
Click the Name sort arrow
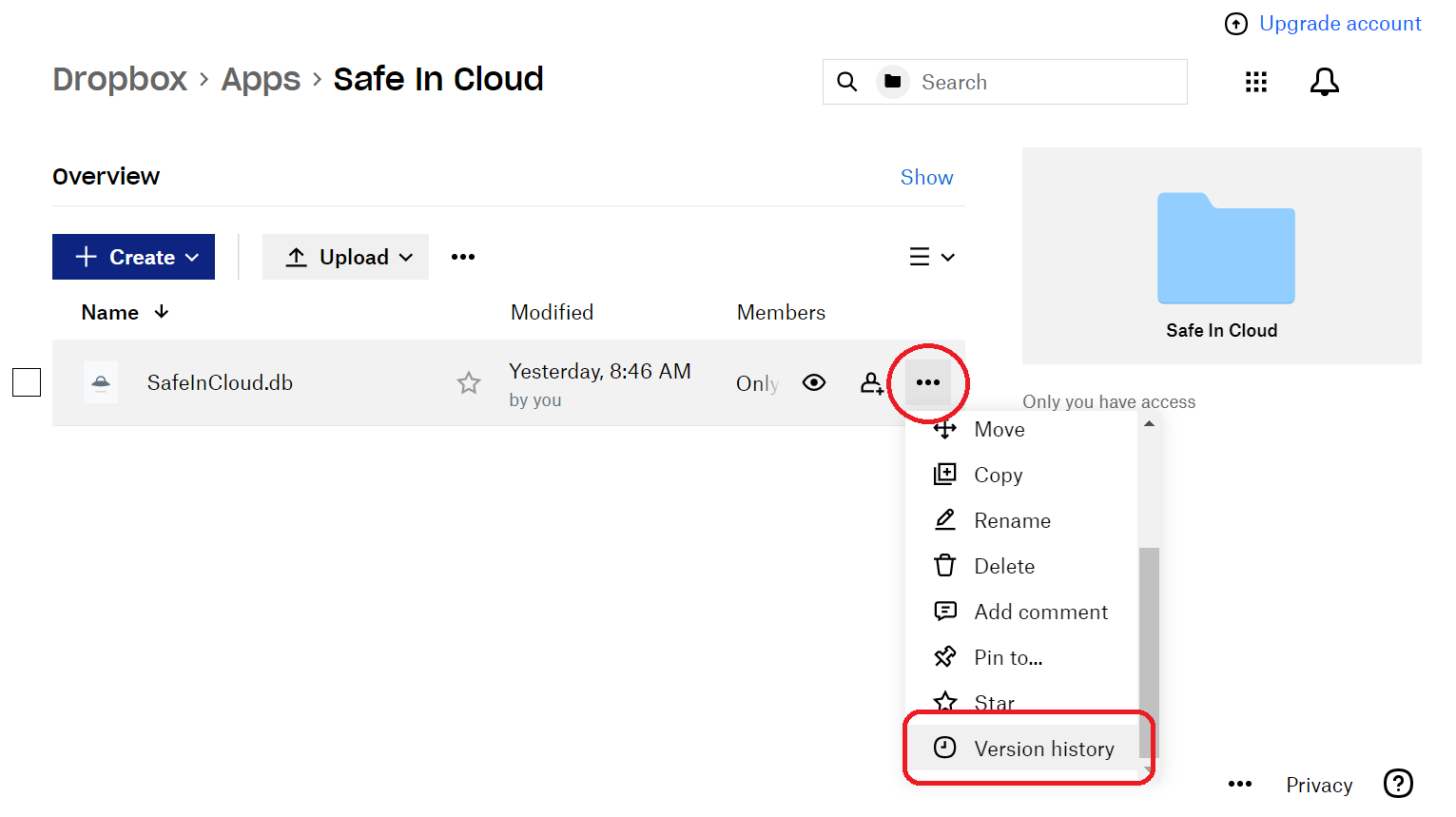(x=162, y=311)
